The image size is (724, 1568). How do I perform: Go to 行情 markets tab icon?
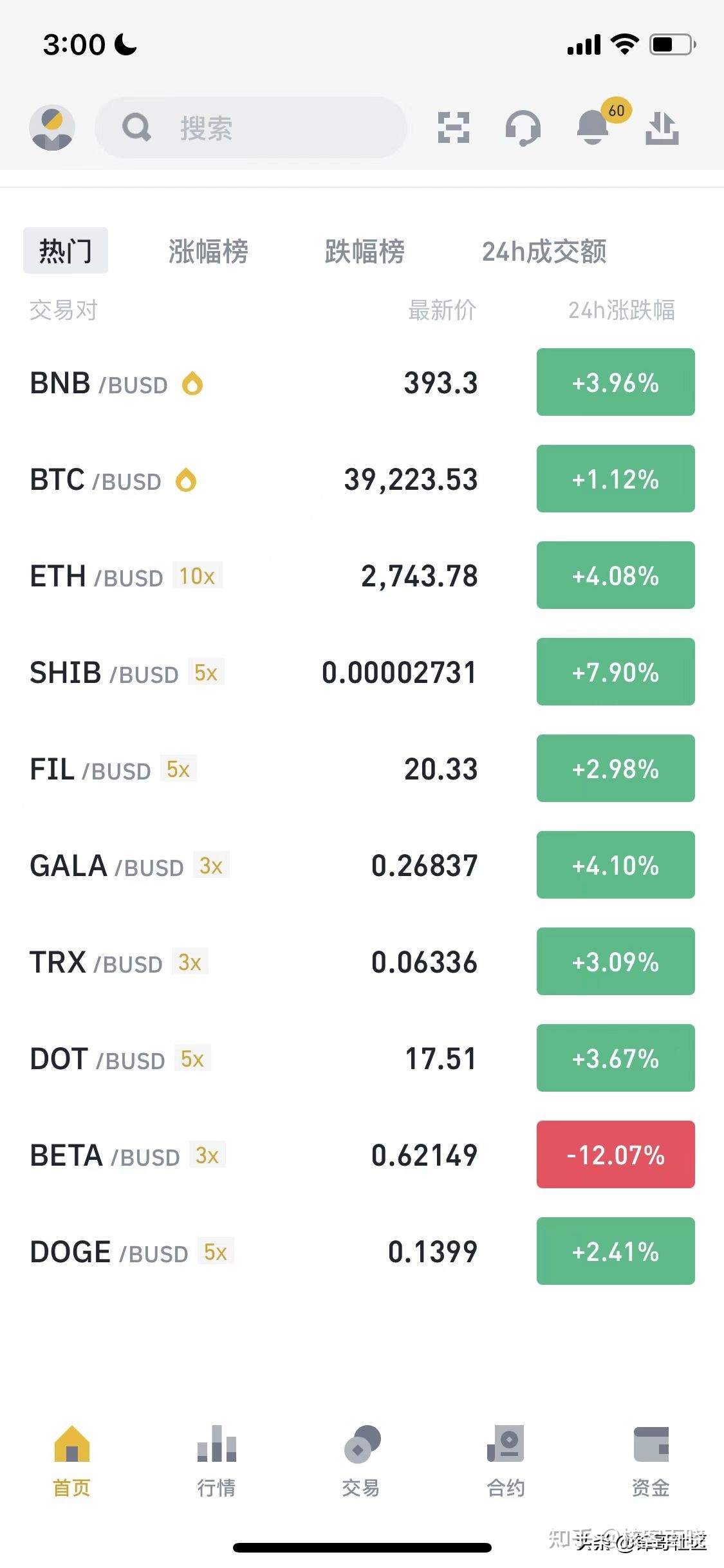216,1444
